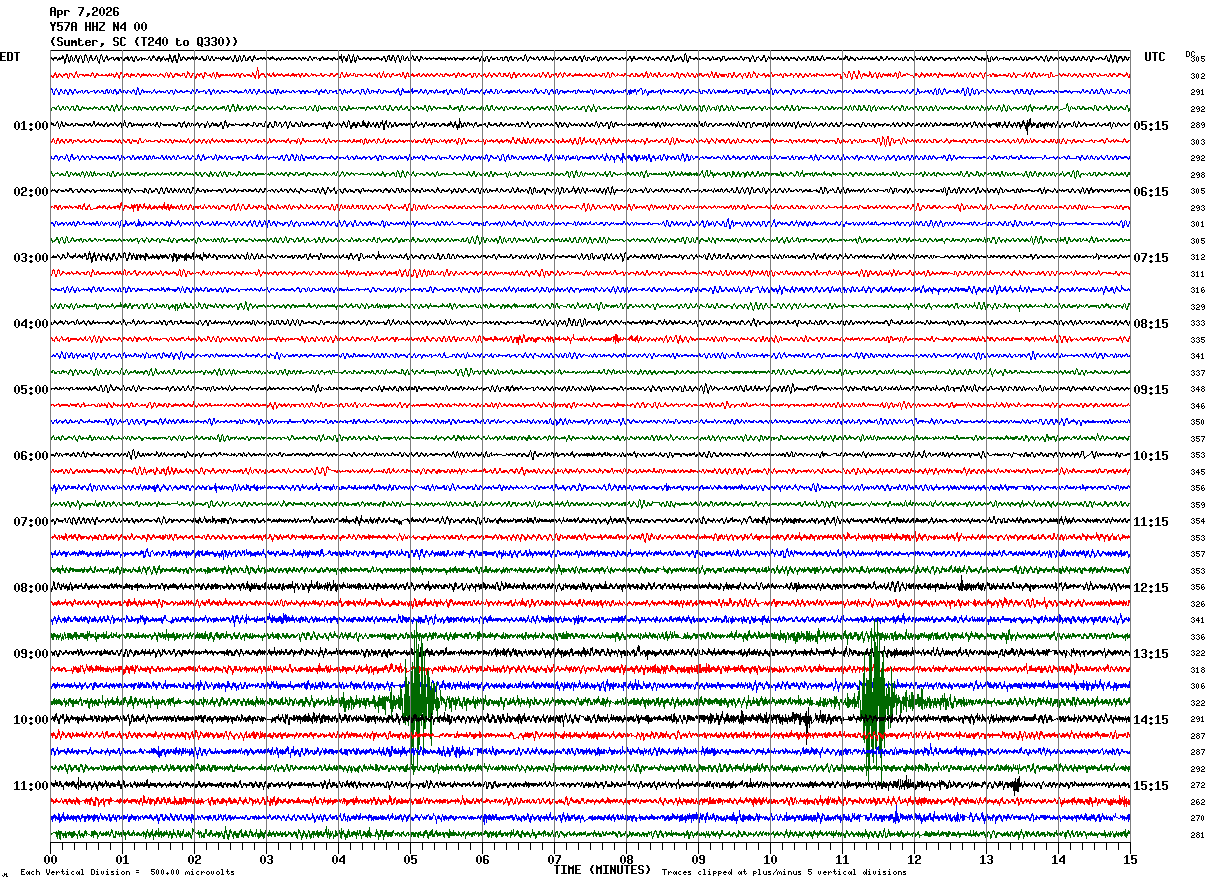
Task: Click the 'DC' column header
Action: pos(1190,54)
